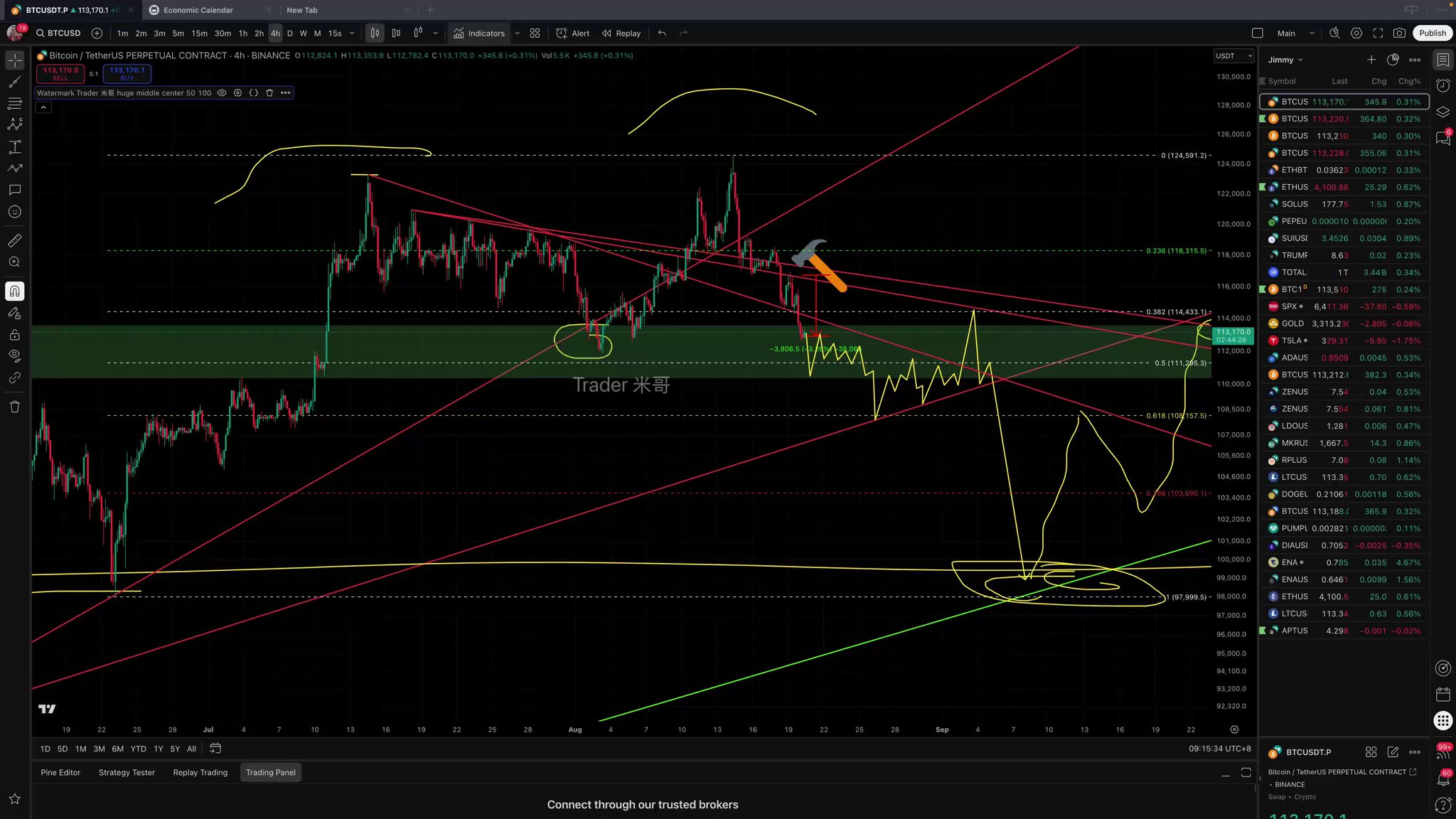Select TSLA watchlist row

point(1344,341)
